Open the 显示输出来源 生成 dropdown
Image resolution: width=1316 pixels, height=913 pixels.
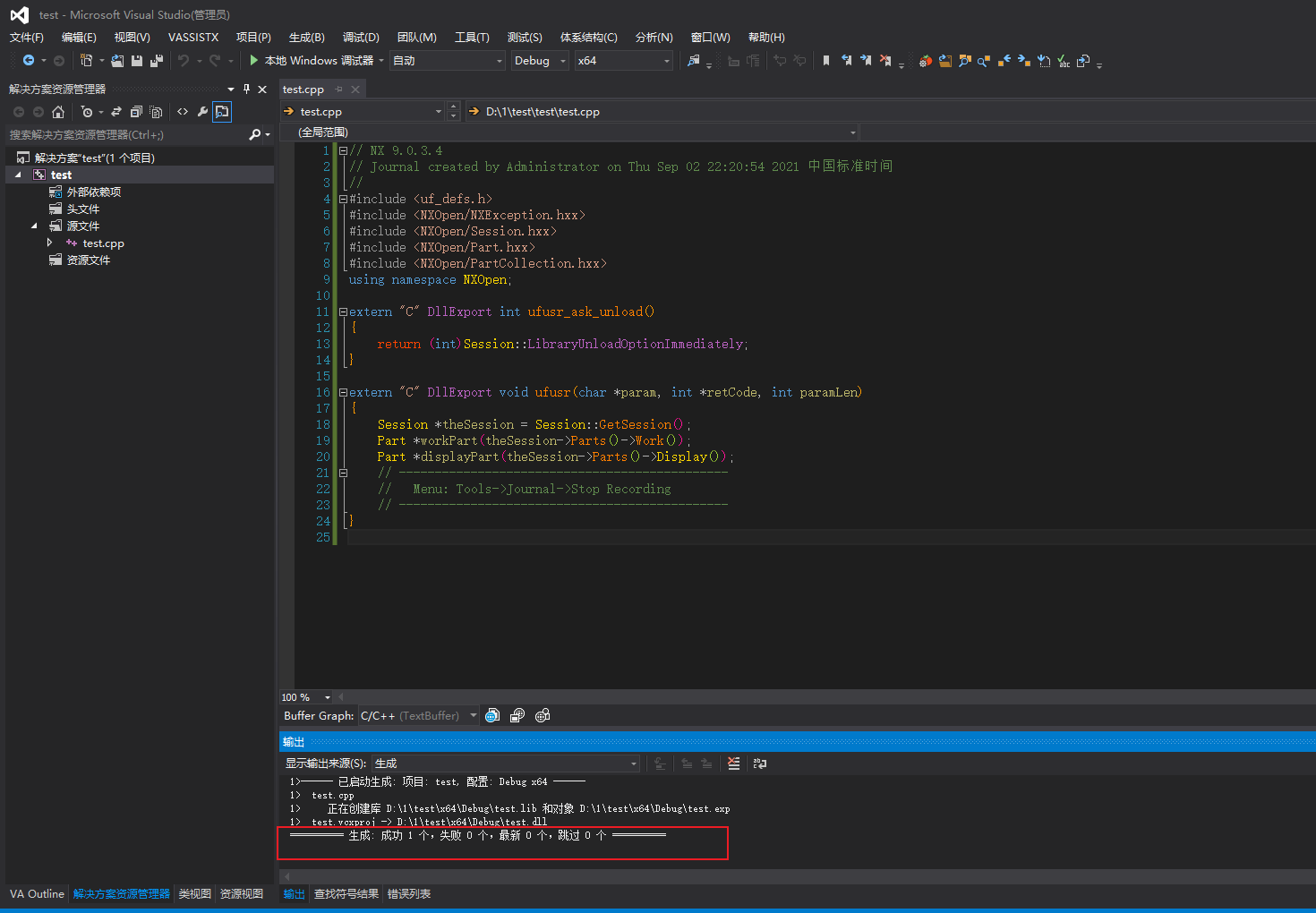click(x=506, y=764)
